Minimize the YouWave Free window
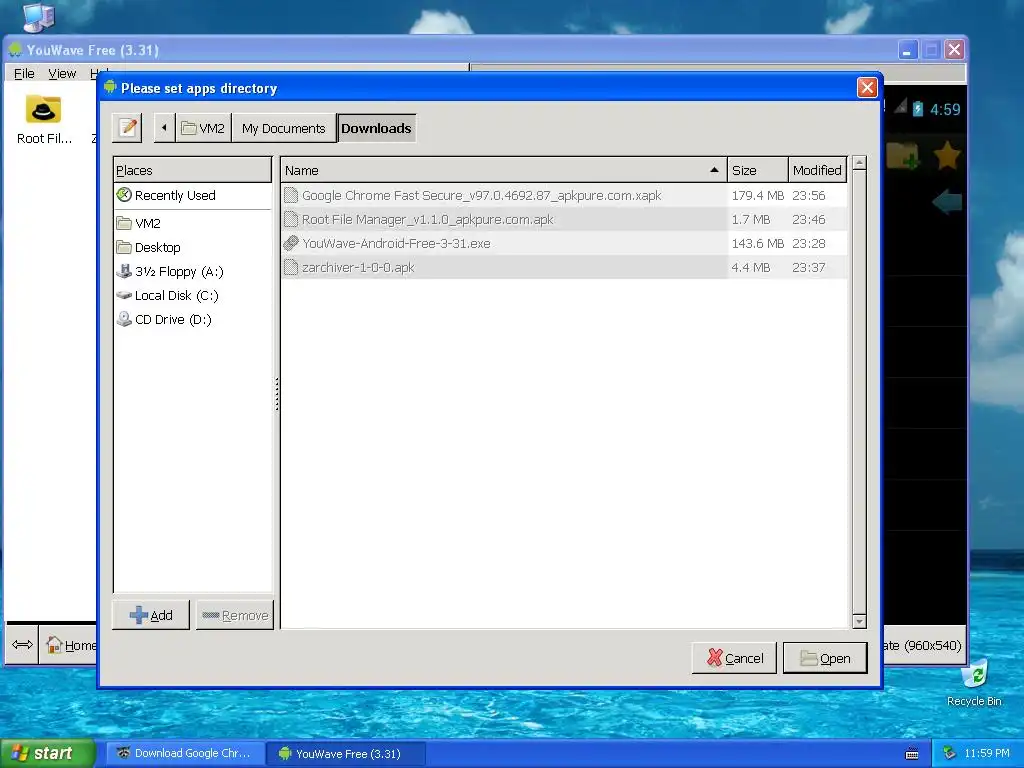Screen dimensions: 1024x768 point(907,50)
